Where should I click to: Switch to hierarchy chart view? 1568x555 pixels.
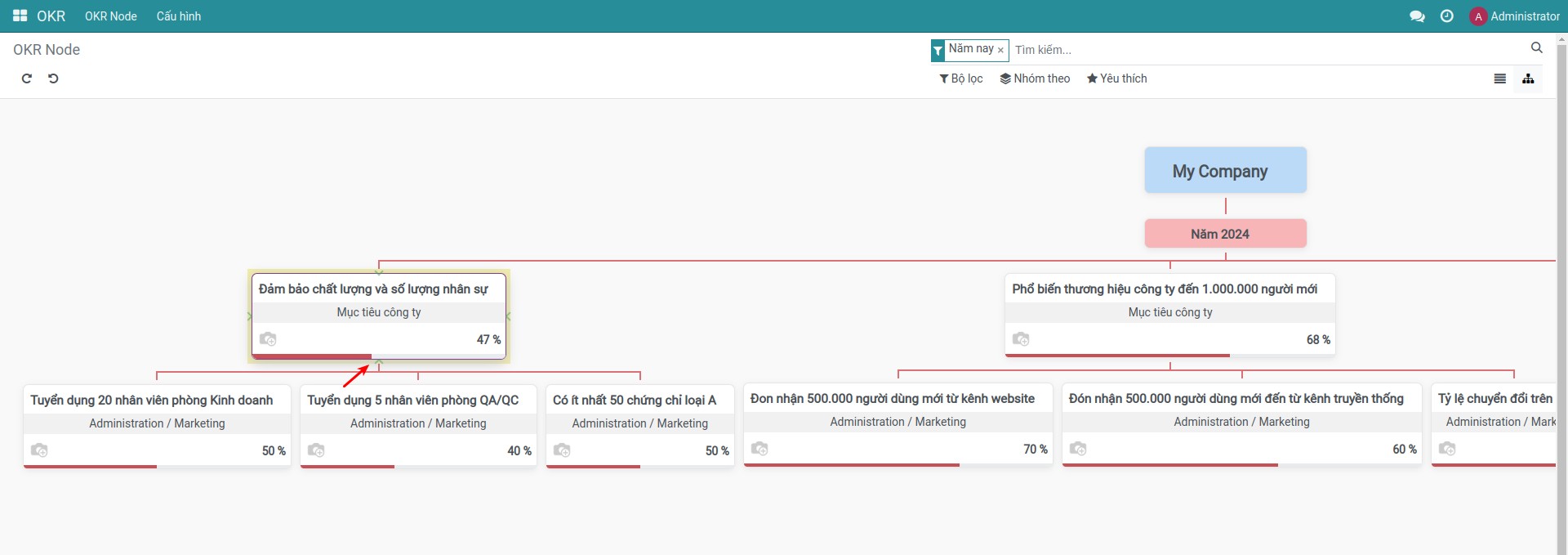[x=1528, y=79]
